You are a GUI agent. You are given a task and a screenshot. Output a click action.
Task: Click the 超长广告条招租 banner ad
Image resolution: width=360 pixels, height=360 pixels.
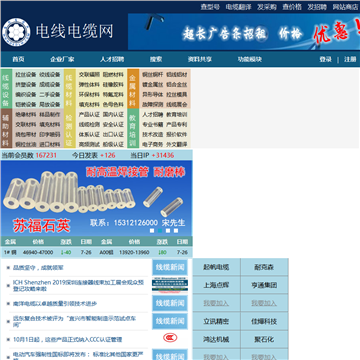244,32
